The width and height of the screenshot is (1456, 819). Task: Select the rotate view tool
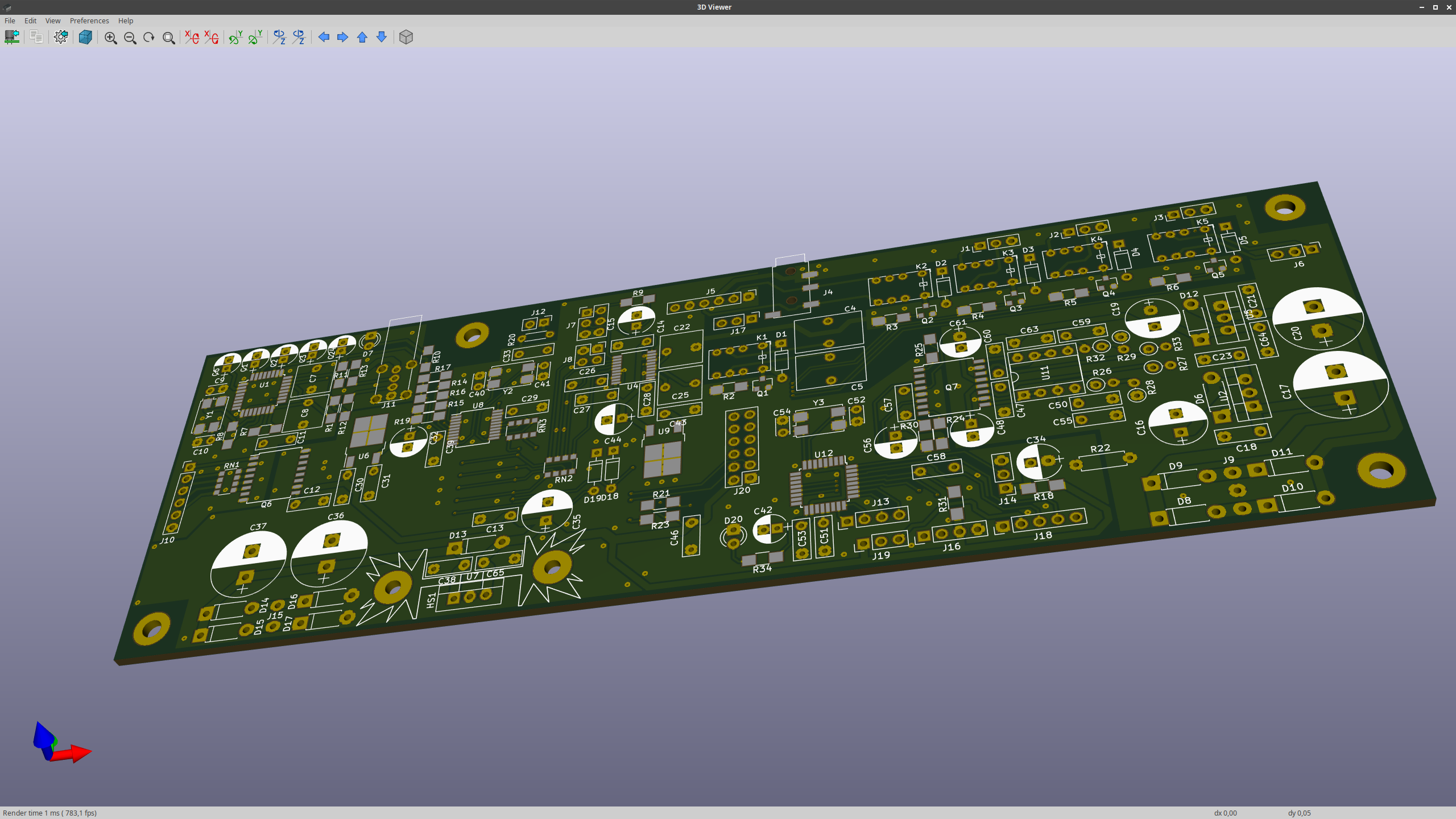(148, 38)
